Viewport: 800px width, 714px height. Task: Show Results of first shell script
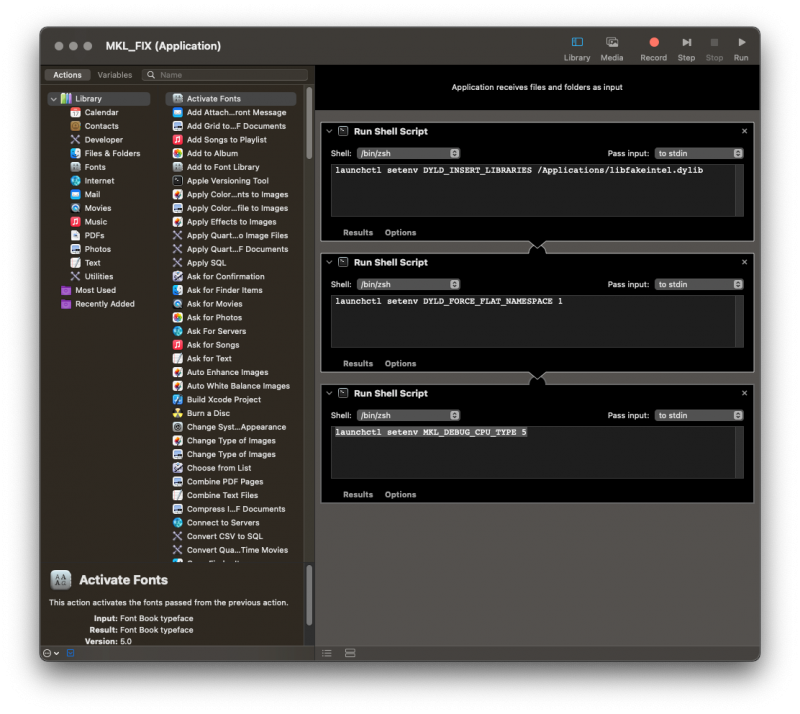[358, 233]
